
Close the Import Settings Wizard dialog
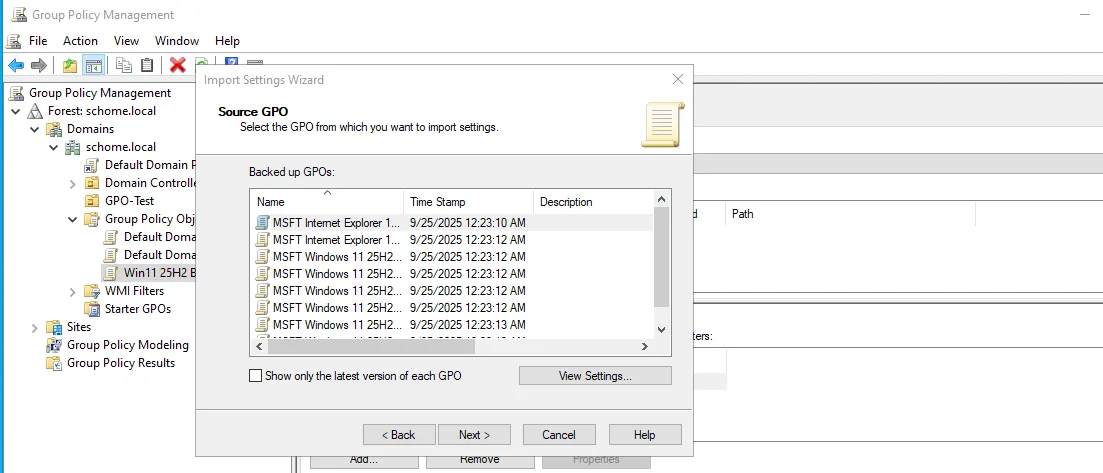677,80
